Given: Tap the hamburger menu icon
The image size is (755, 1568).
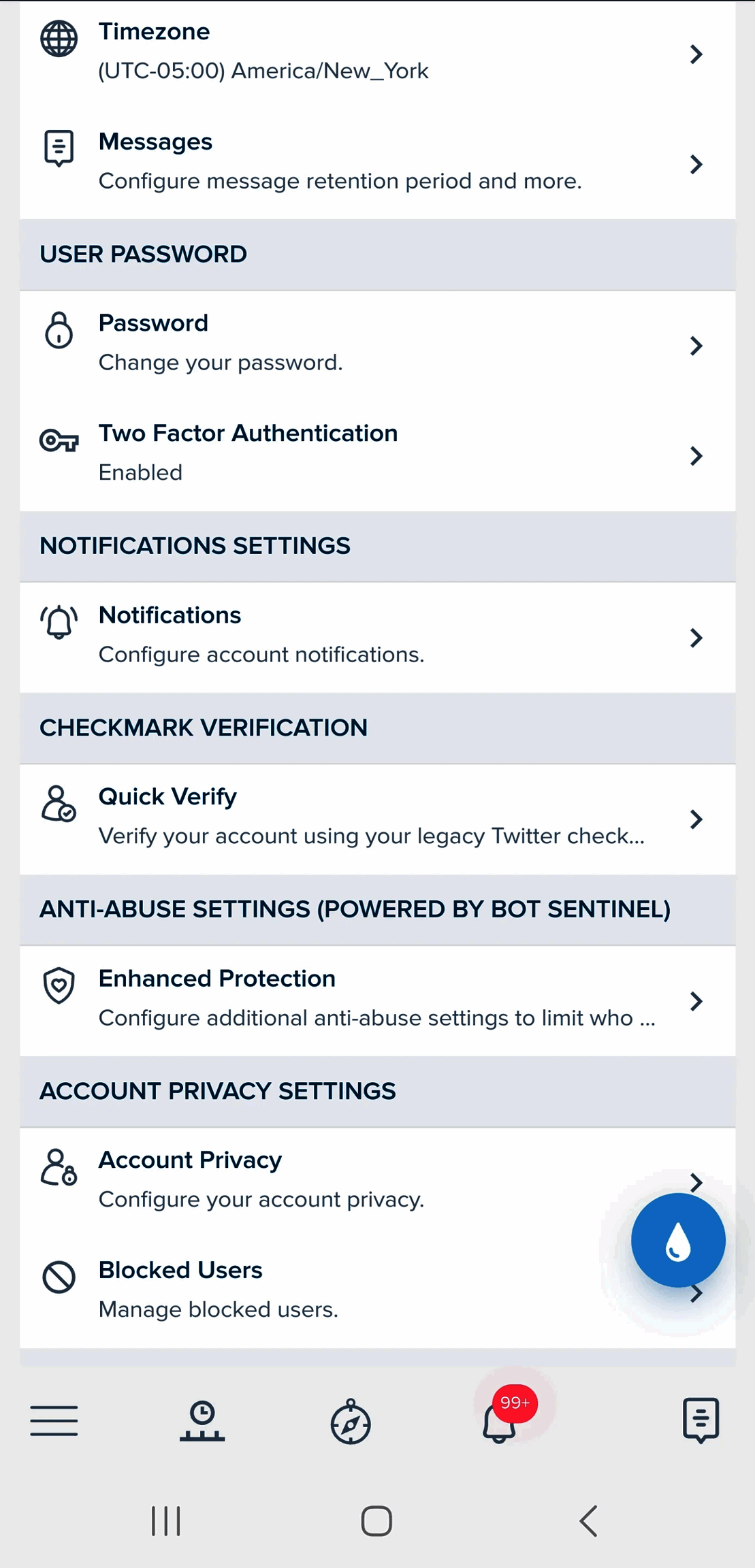Looking at the screenshot, I should tap(54, 1421).
